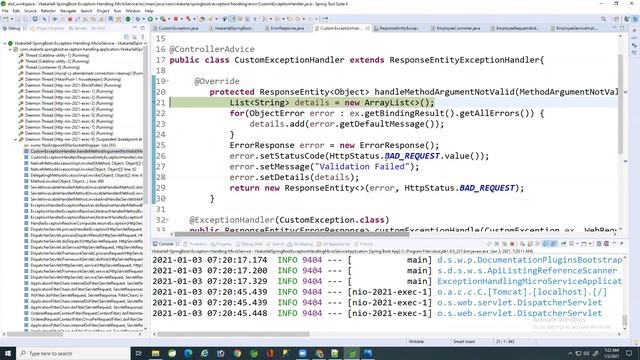The image size is (640, 360).
Task: Click the Resume debug toolbar icon
Action: point(54,19)
